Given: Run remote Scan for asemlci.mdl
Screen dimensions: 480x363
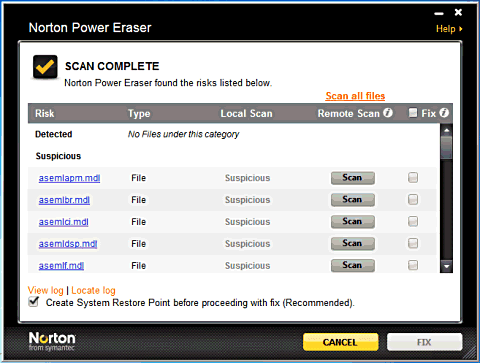Looking at the screenshot, I should 353,222.
